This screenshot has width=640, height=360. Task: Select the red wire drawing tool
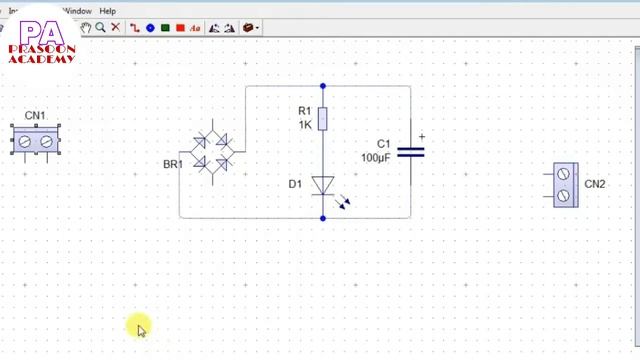tap(134, 28)
